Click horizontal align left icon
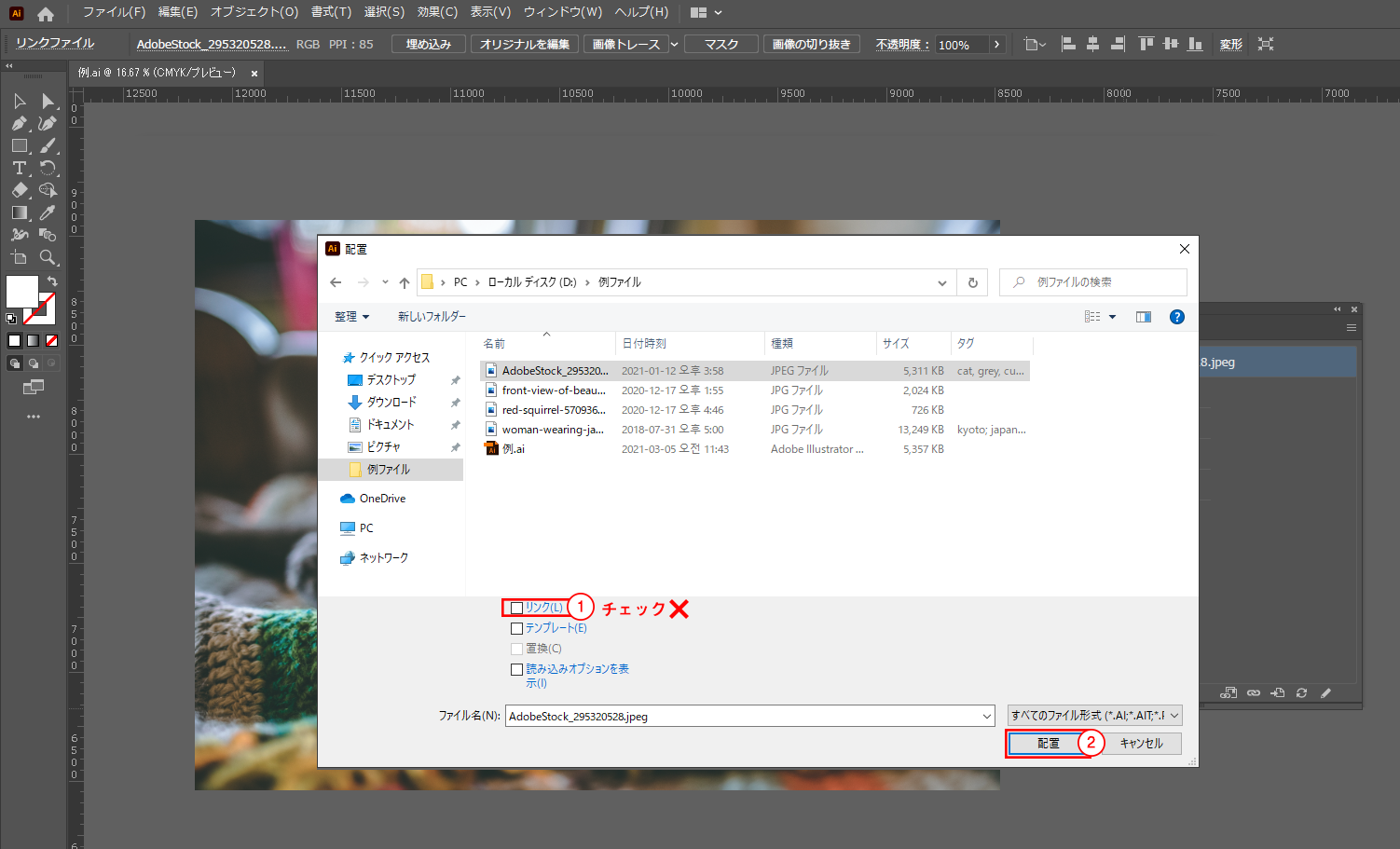The width and height of the screenshot is (1400, 849). pos(1069,44)
